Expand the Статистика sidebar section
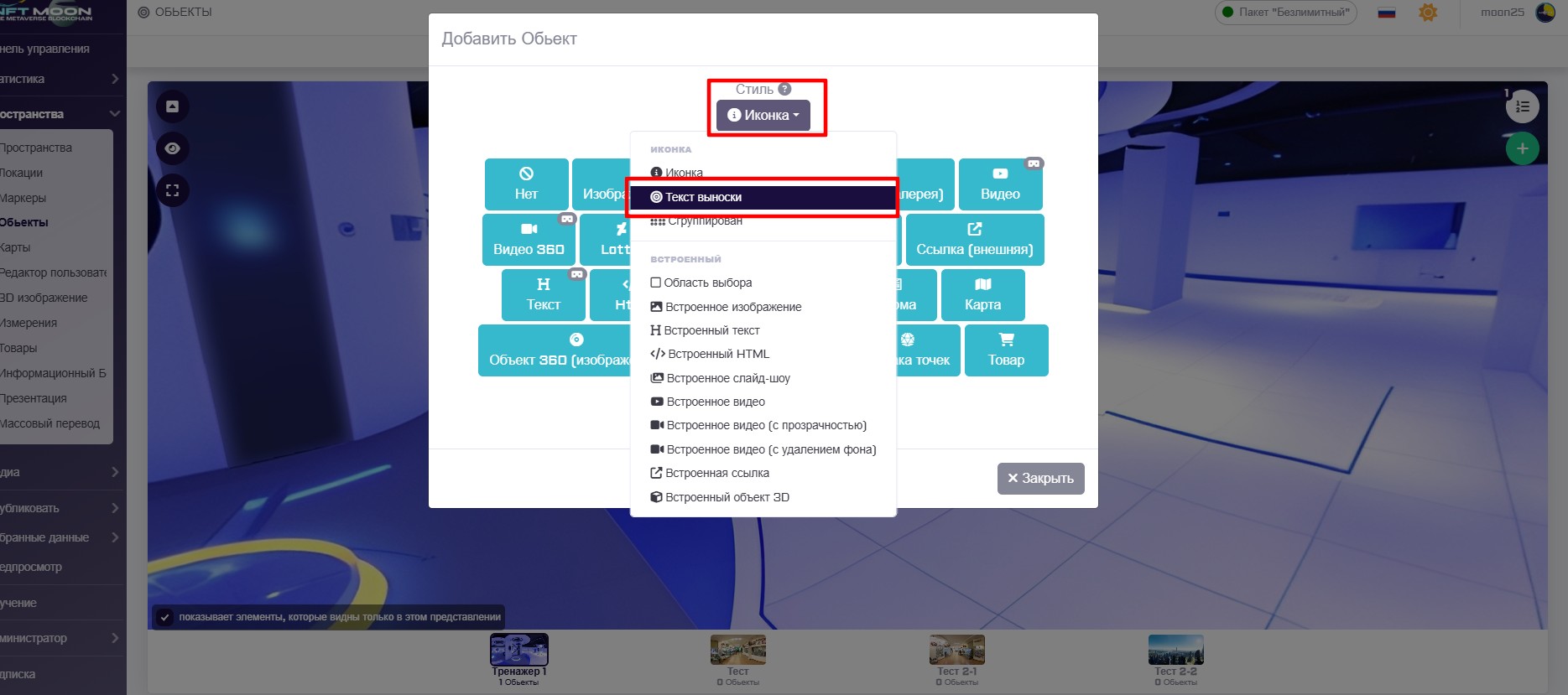 63,79
